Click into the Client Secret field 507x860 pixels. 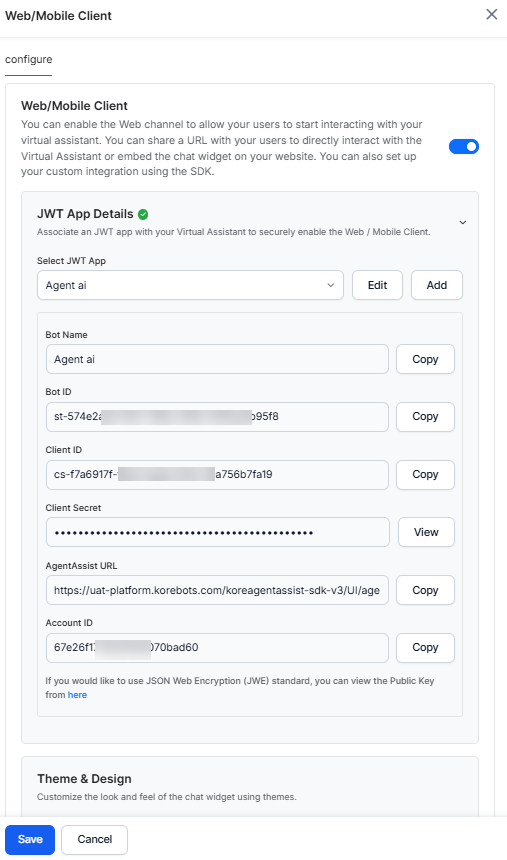pos(218,532)
